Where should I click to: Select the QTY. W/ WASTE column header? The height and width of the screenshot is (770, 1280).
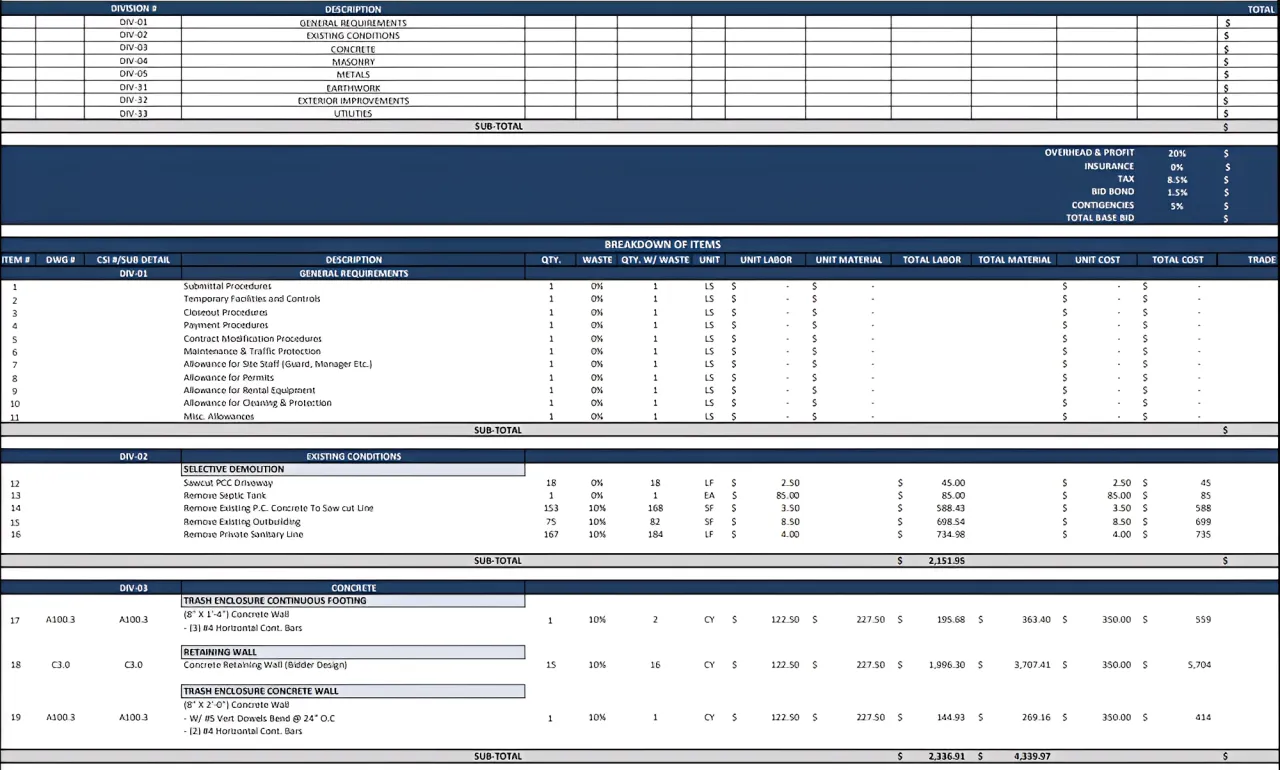655,260
